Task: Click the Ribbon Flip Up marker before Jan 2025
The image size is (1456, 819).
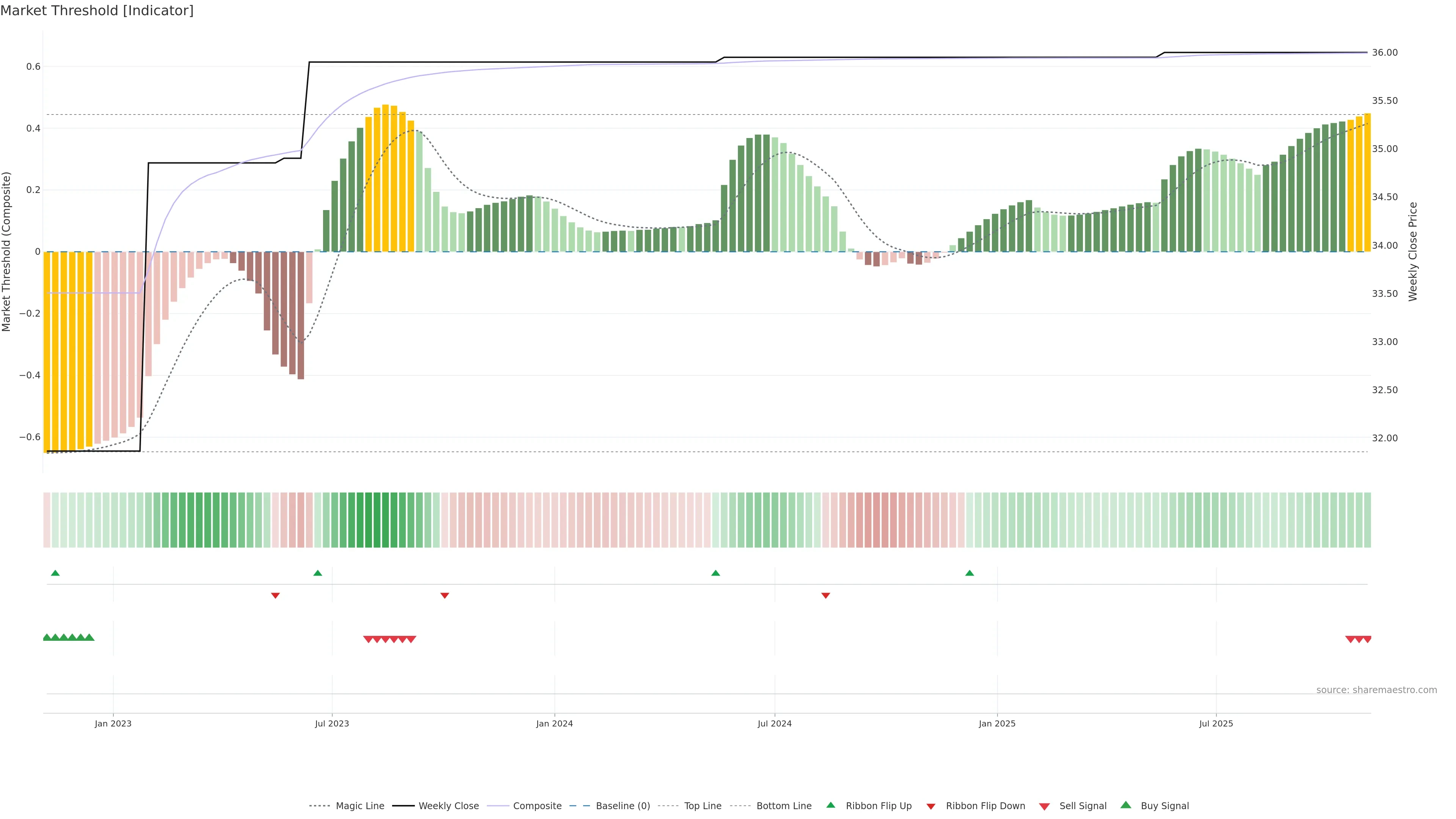Action: coord(970,573)
